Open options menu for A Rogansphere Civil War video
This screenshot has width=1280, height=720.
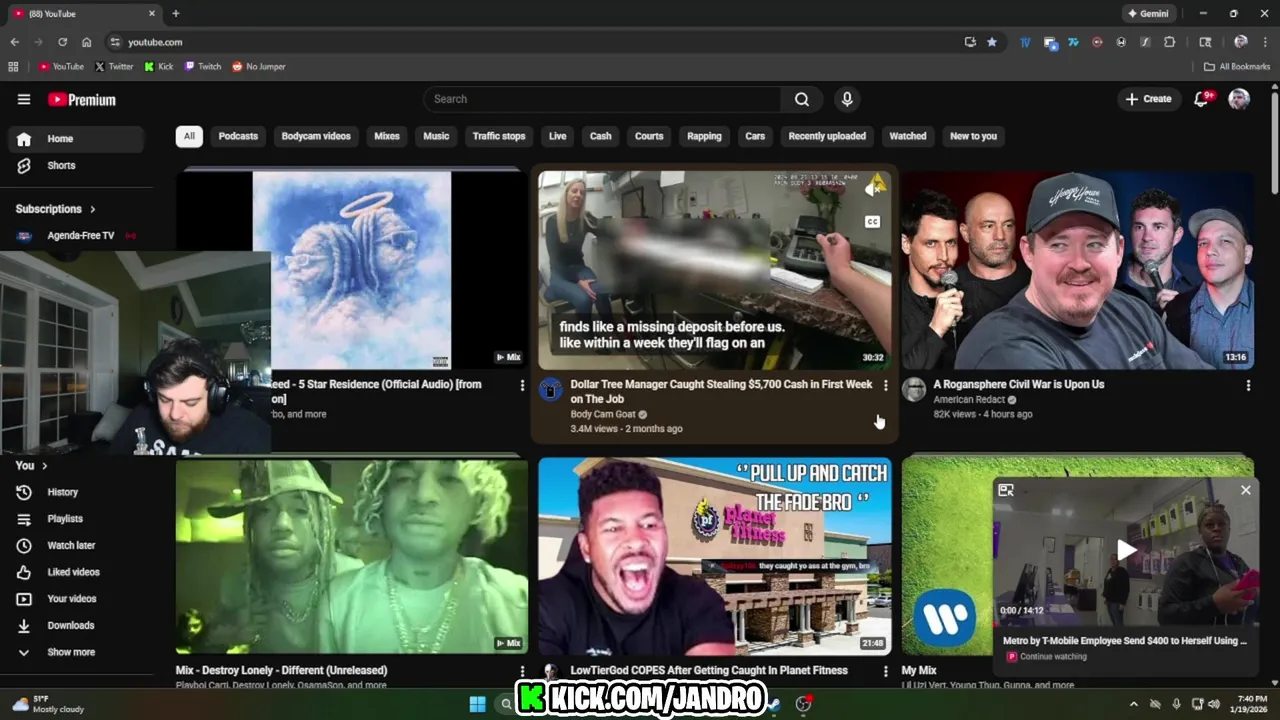[x=1248, y=385]
